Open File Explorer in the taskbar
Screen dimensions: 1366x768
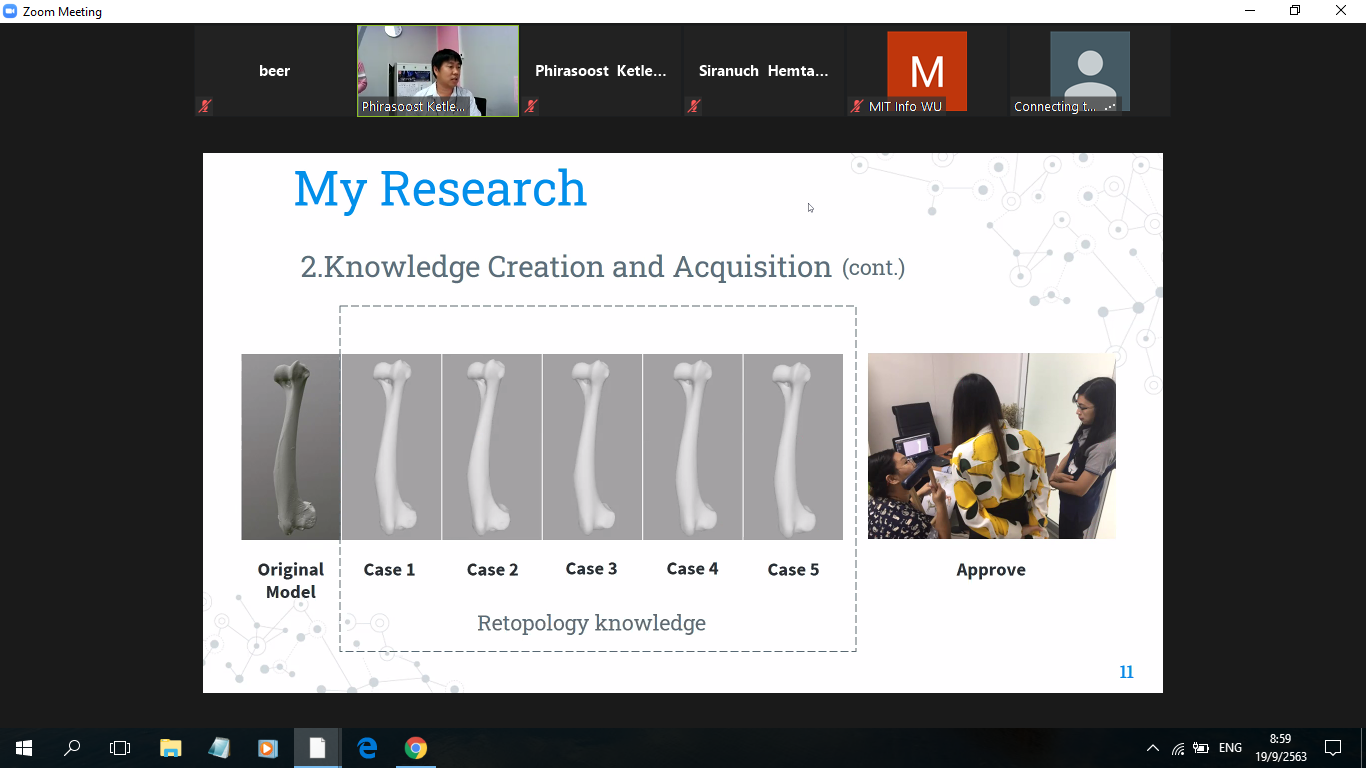[x=171, y=748]
